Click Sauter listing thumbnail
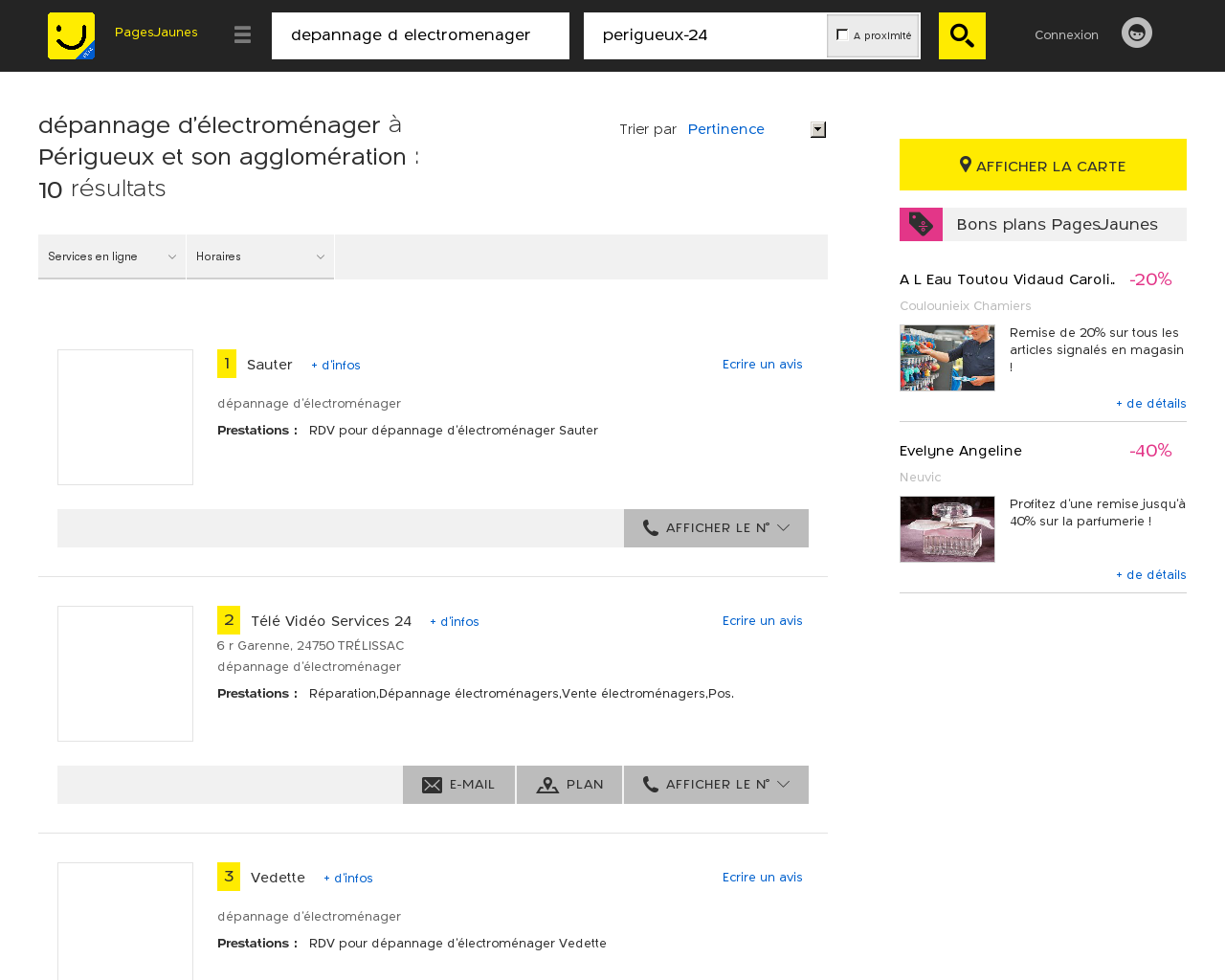This screenshot has height=980, width=1225. click(125, 417)
